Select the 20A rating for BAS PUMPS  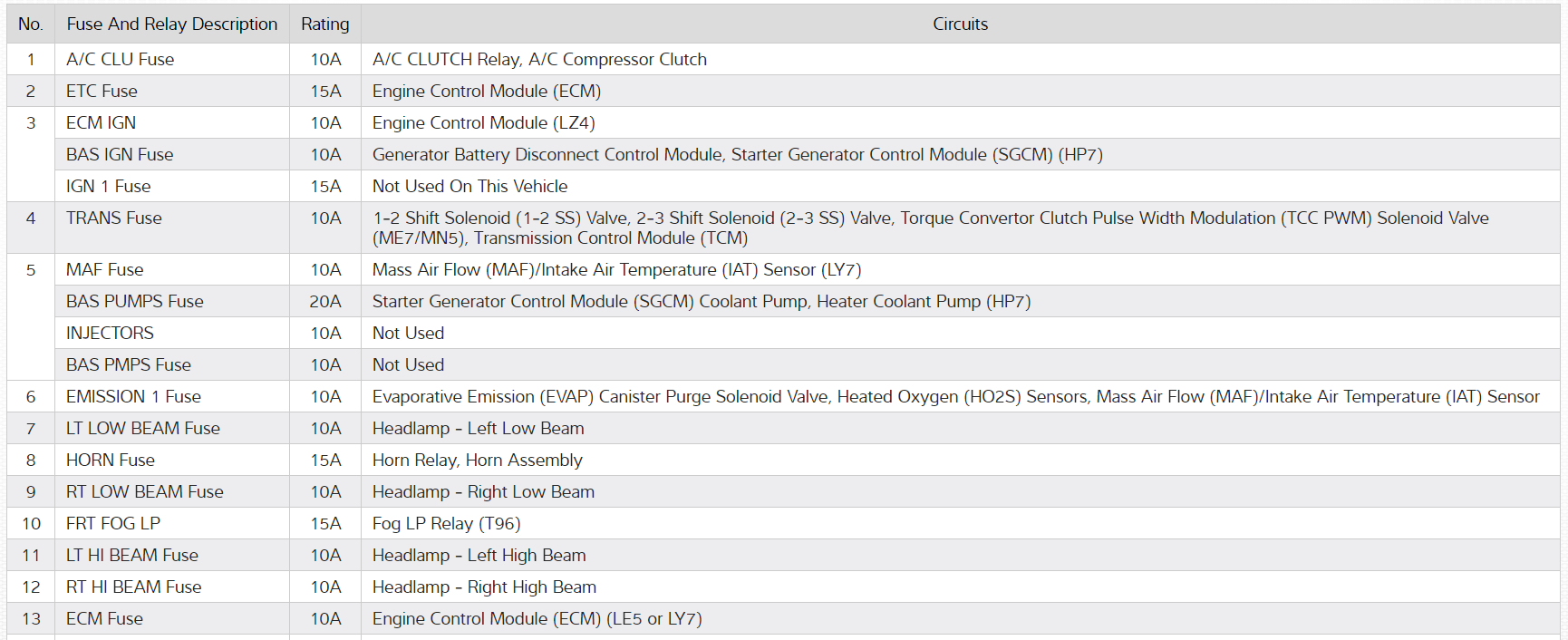pyautogui.click(x=325, y=302)
